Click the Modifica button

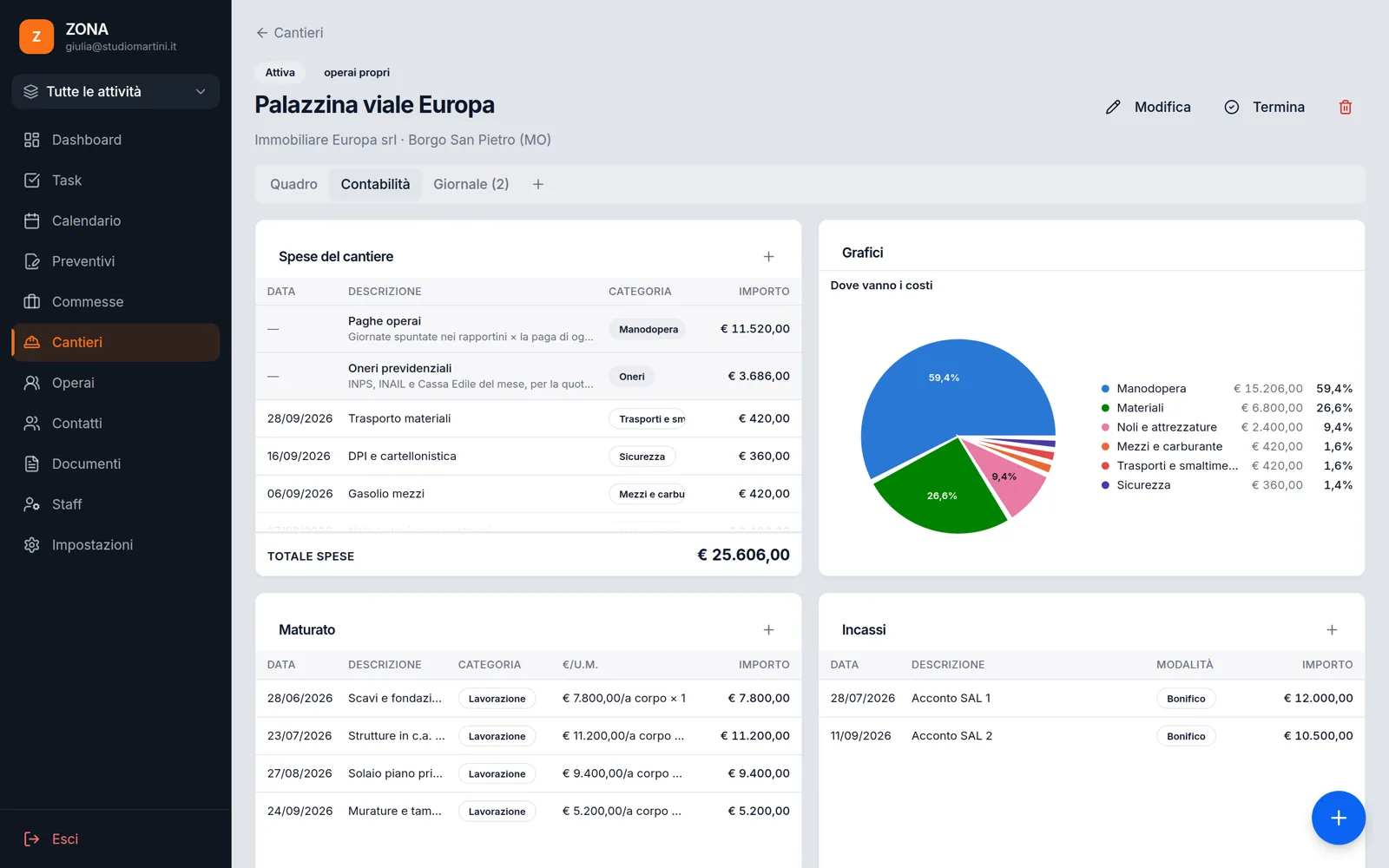[x=1148, y=107]
